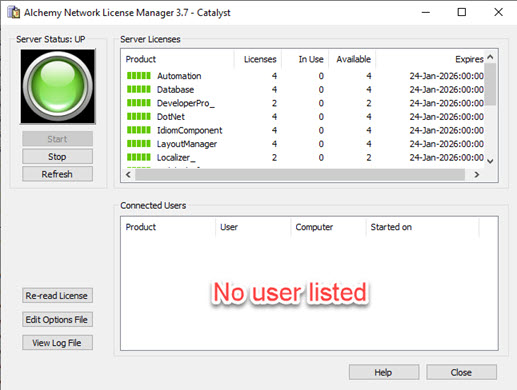Click the greyed-out Start button
This screenshot has width=517, height=390.
click(x=57, y=139)
